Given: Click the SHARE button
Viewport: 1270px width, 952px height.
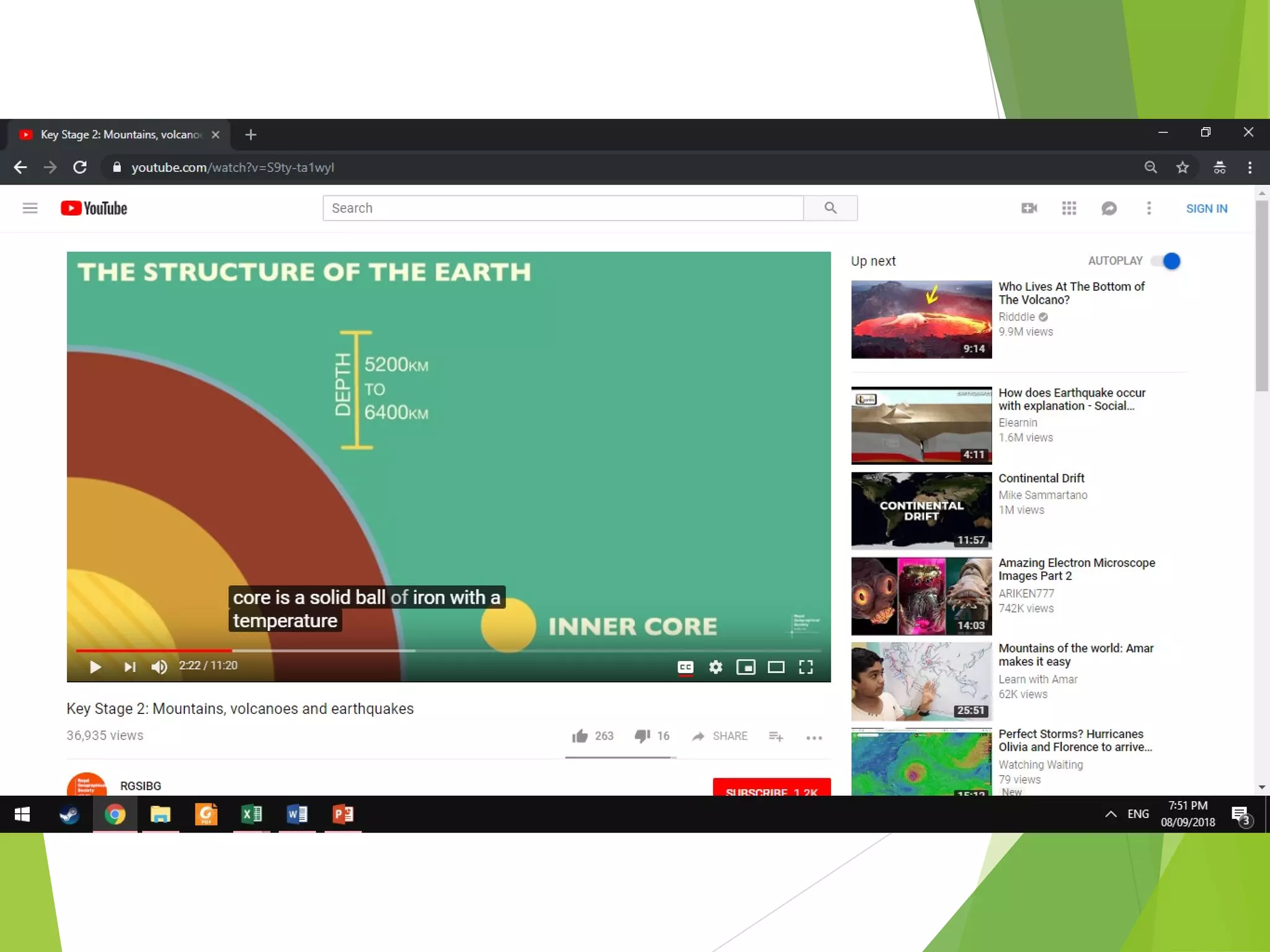Looking at the screenshot, I should click(x=720, y=736).
